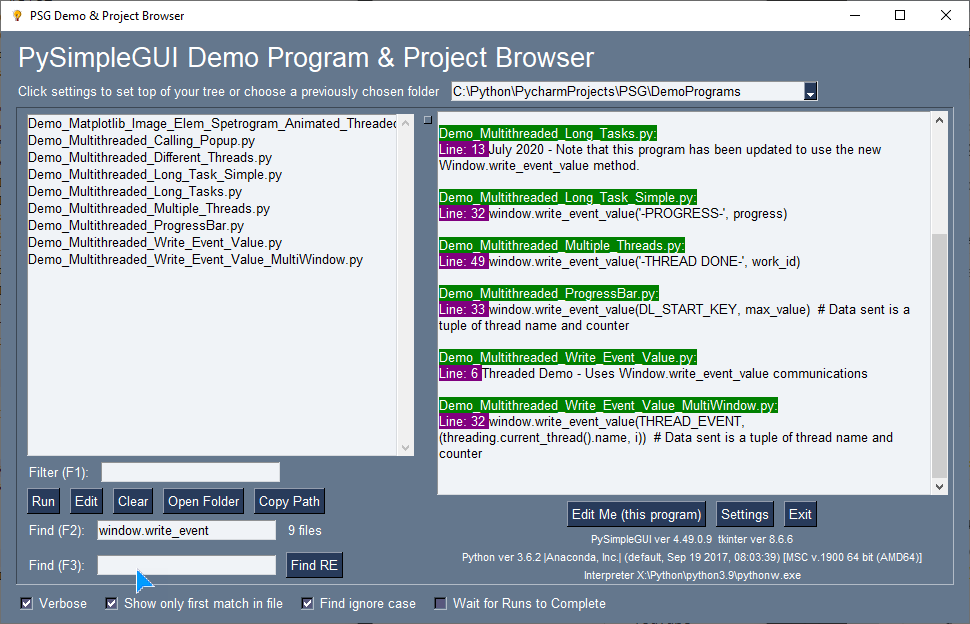Click the lightbulb icon in the title bar
Screen dimensions: 970x624
point(17,15)
